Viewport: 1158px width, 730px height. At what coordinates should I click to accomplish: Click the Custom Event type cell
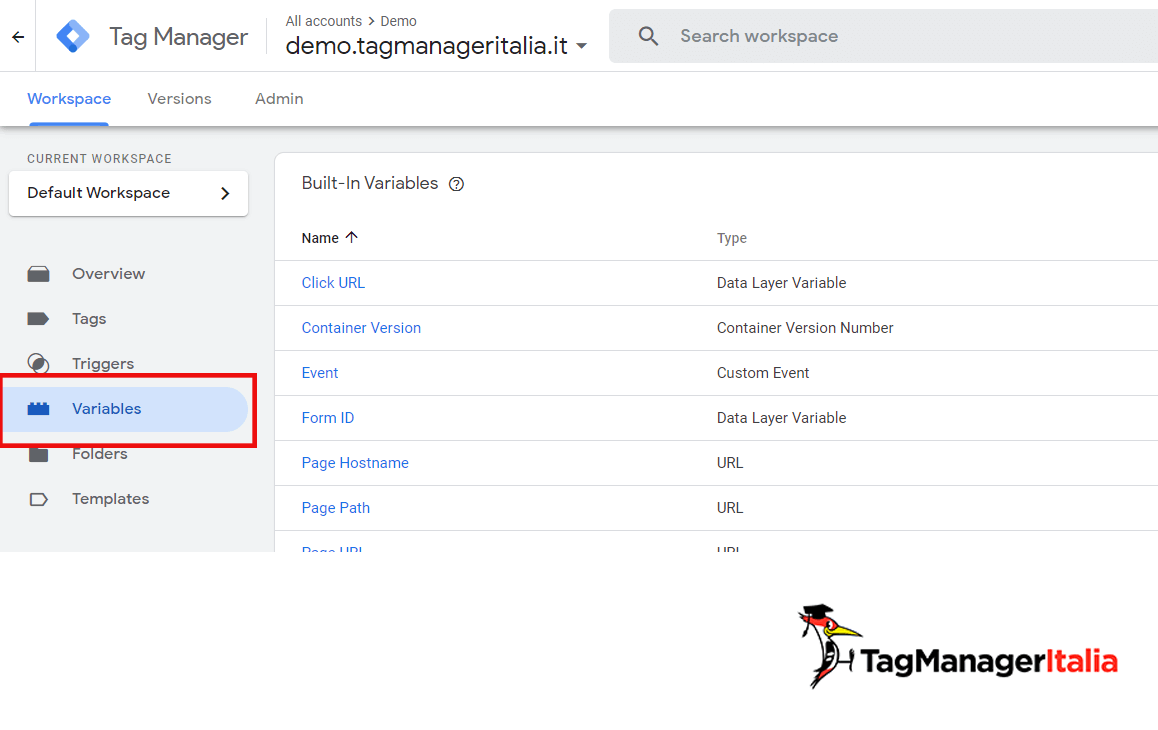coord(763,373)
